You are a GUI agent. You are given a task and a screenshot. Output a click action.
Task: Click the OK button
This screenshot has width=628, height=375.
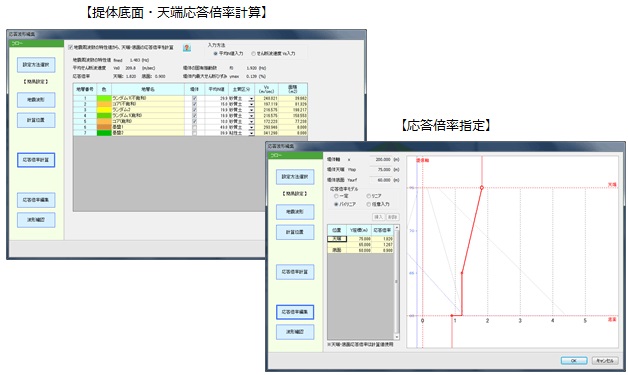[574, 361]
